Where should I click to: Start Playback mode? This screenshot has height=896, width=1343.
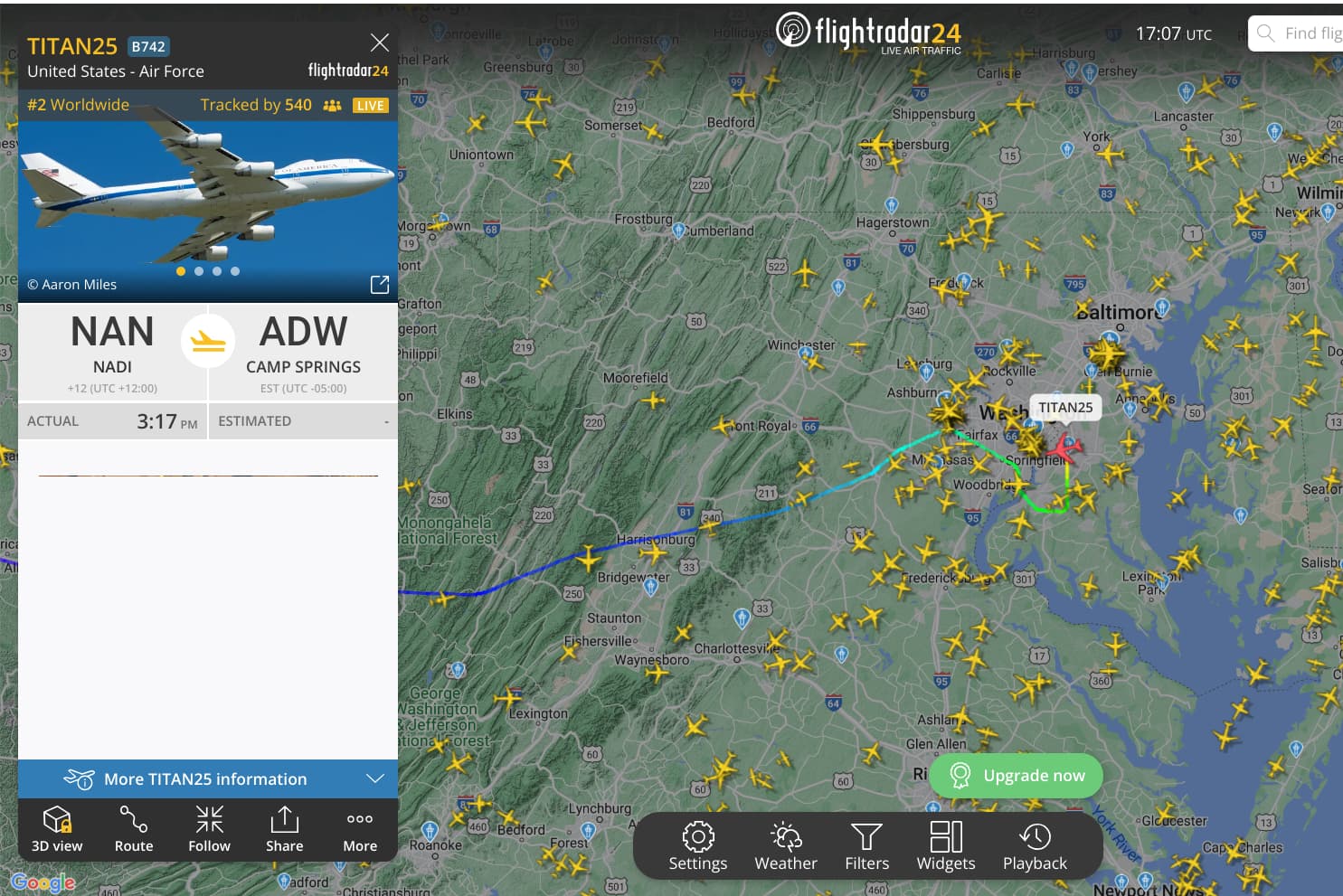(x=1035, y=846)
